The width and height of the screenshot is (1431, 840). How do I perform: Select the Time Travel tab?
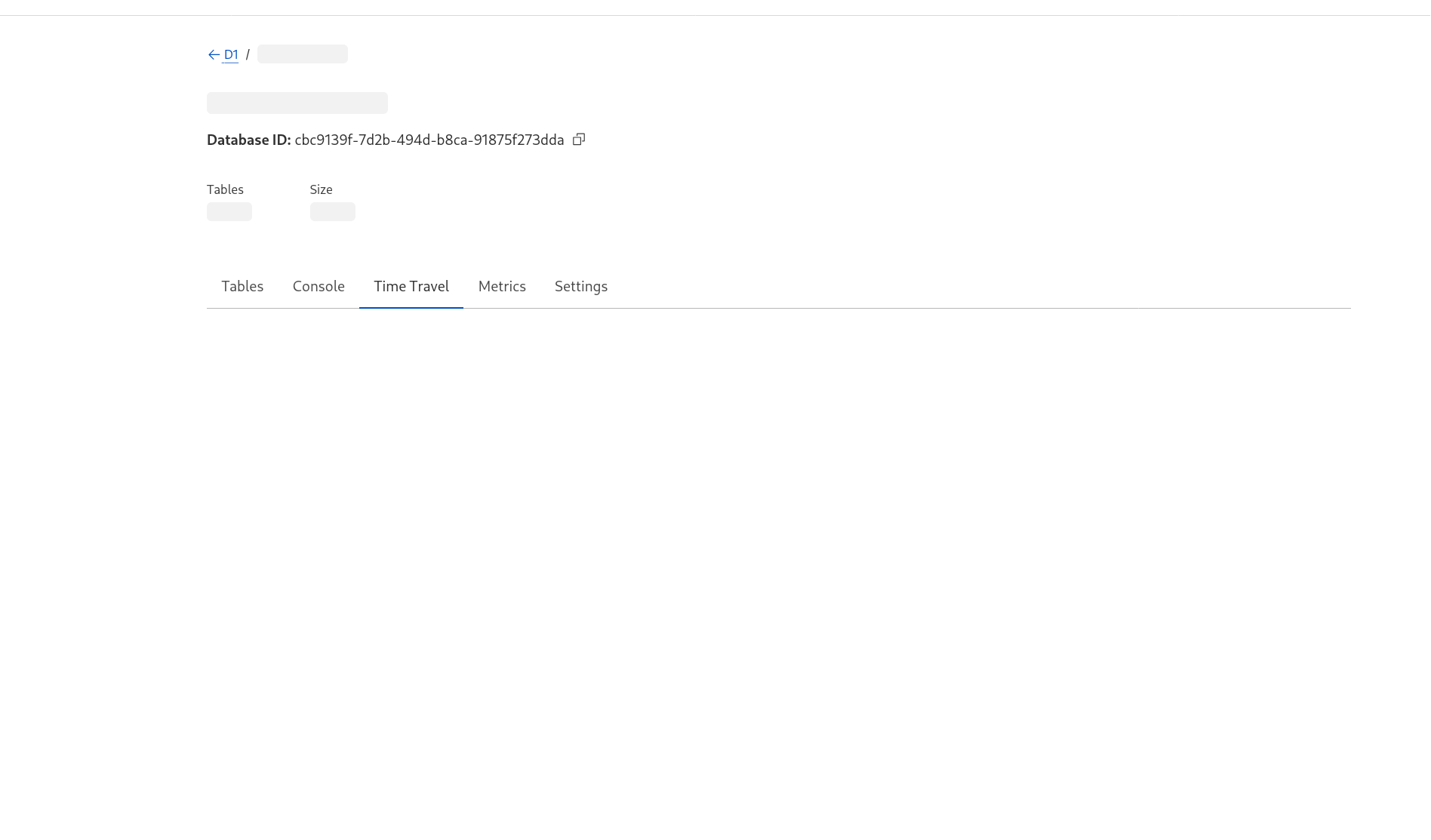[411, 287]
